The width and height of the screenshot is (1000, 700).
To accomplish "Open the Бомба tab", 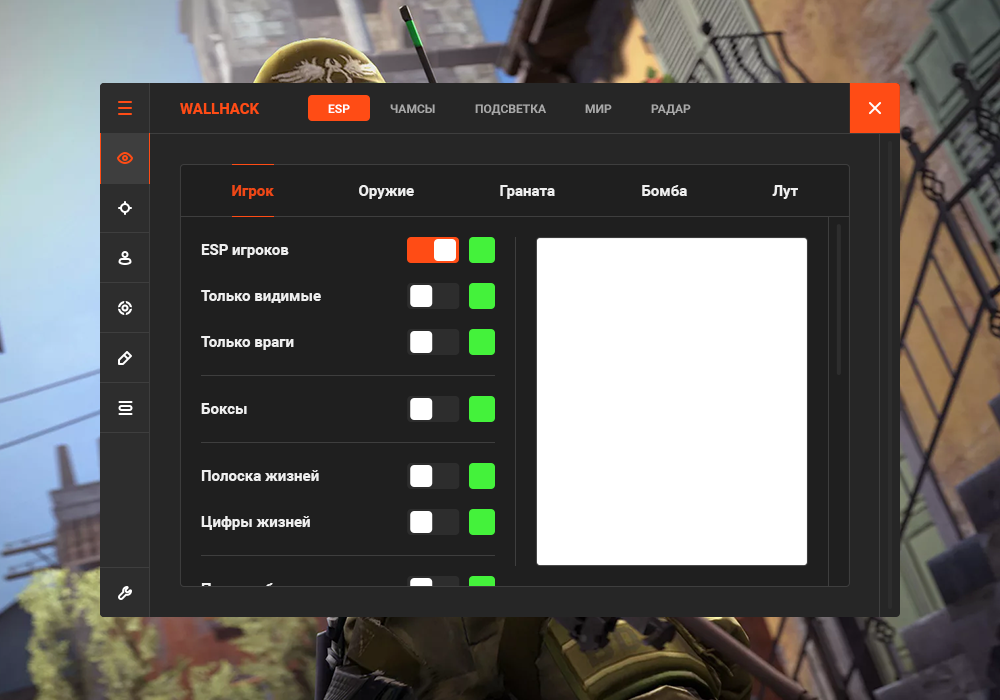I will tap(664, 191).
